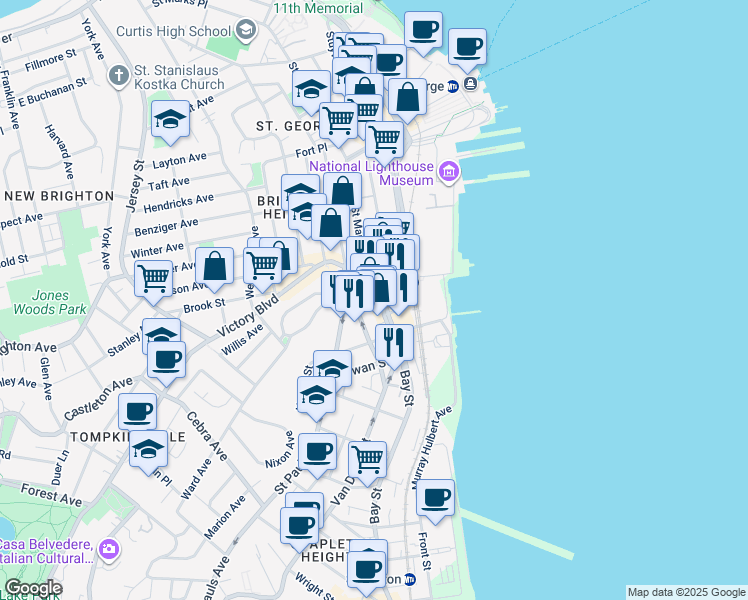Select the shopping cart pin west of Victory Blvd
Image resolution: width=748 pixels, height=600 pixels.
[x=262, y=269]
